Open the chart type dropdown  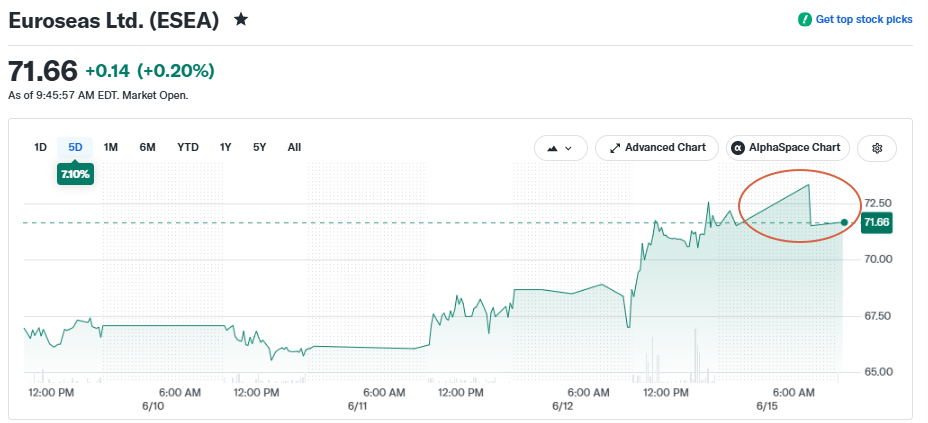[560, 148]
